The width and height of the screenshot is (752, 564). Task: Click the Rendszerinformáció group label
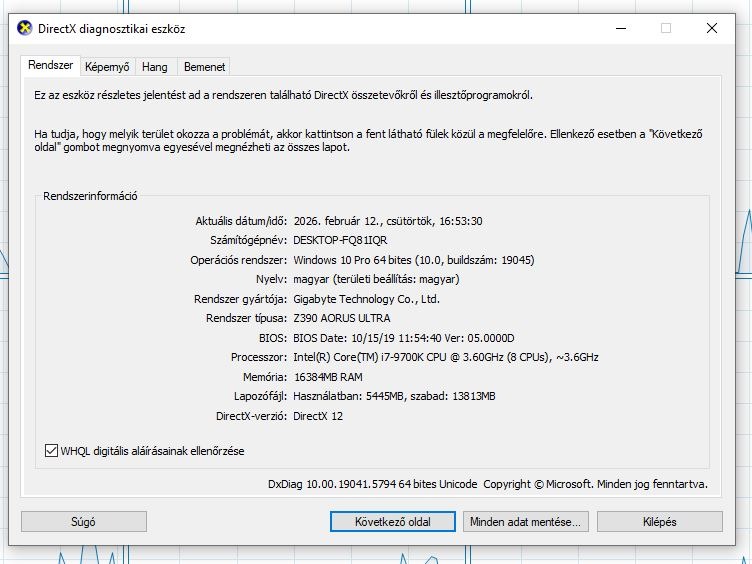point(90,196)
